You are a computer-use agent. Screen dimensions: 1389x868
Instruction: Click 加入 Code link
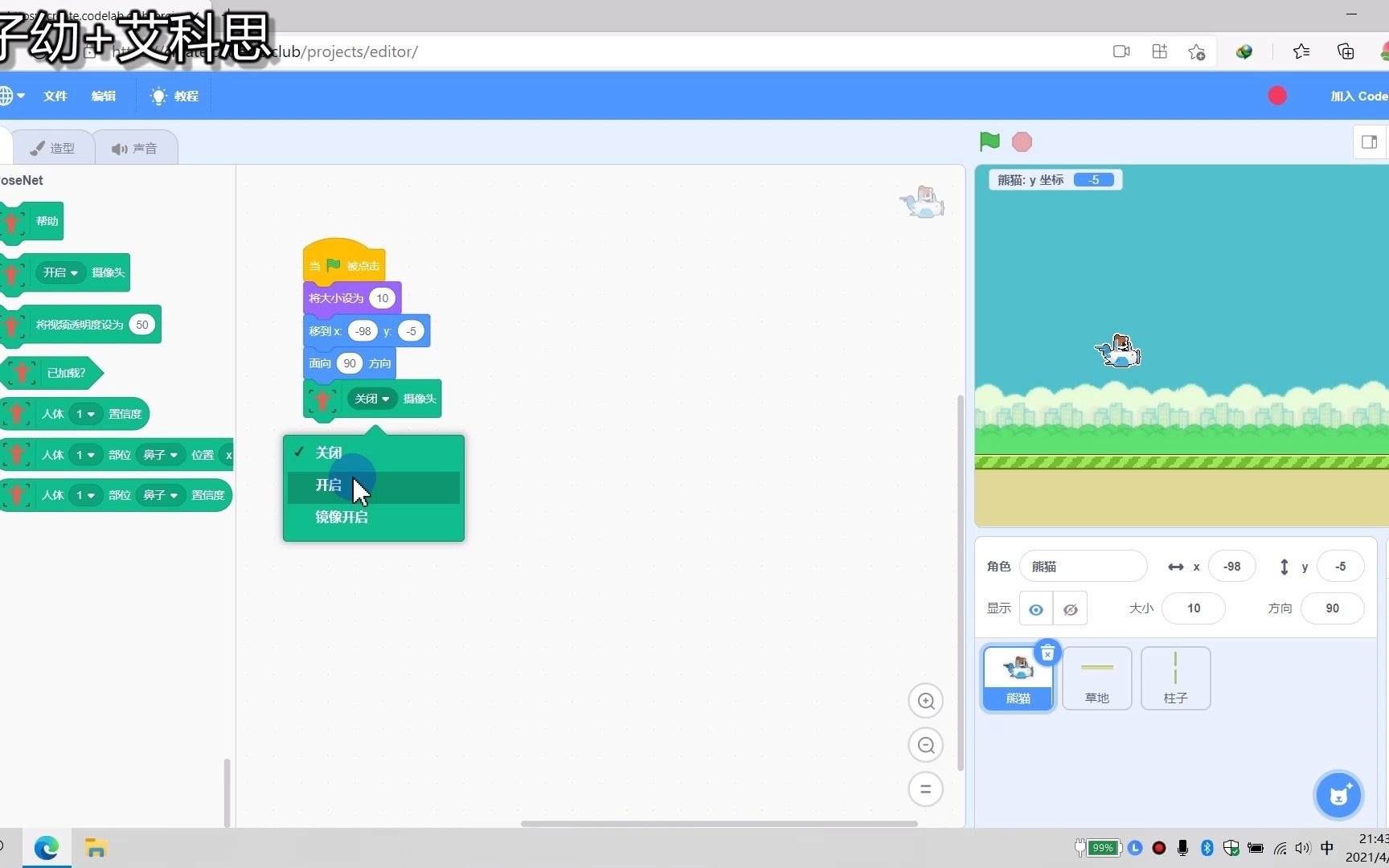point(1359,96)
